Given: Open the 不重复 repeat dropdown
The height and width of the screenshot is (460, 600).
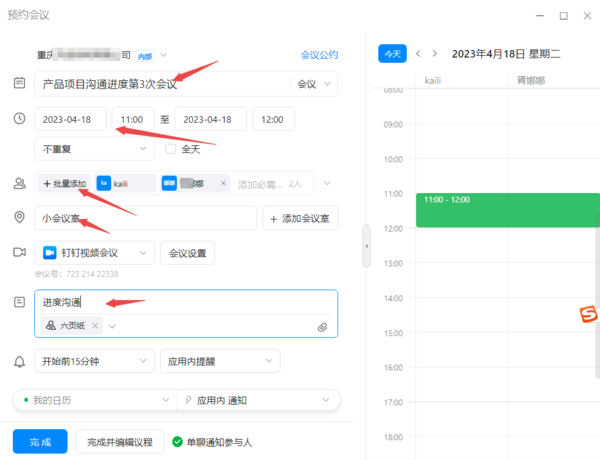Looking at the screenshot, I should [94, 149].
